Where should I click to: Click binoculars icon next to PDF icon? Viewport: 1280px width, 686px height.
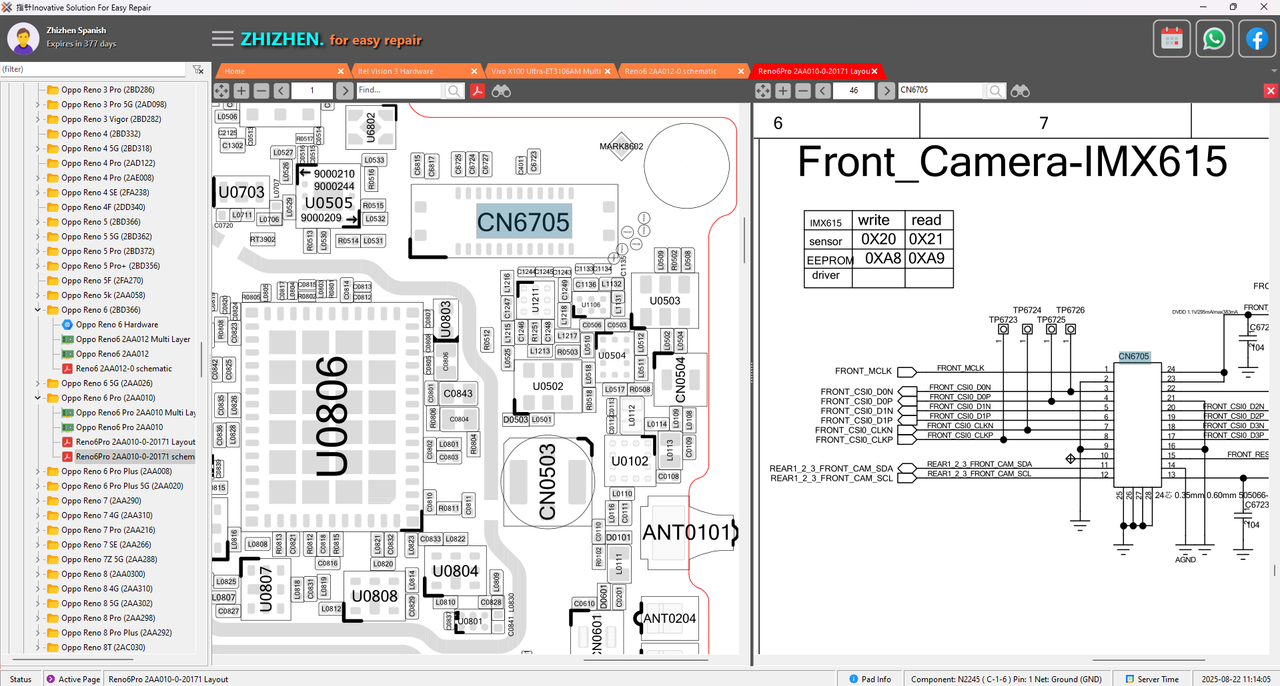click(x=501, y=91)
